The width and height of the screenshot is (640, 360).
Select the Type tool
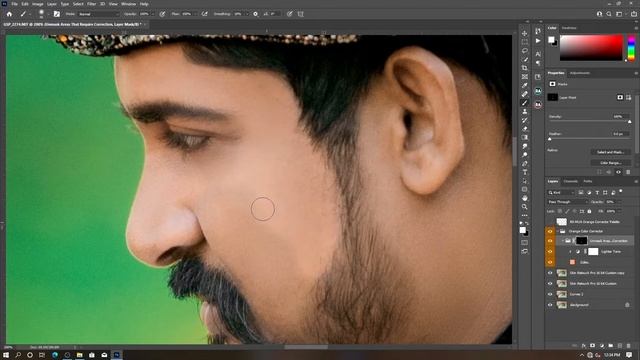524,172
